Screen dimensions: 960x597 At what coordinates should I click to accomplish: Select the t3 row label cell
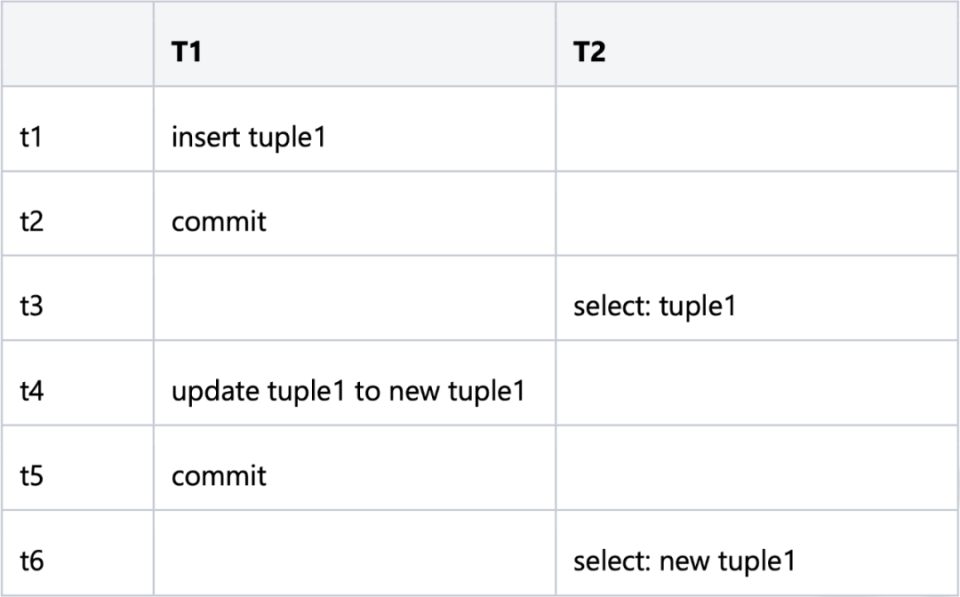point(32,306)
